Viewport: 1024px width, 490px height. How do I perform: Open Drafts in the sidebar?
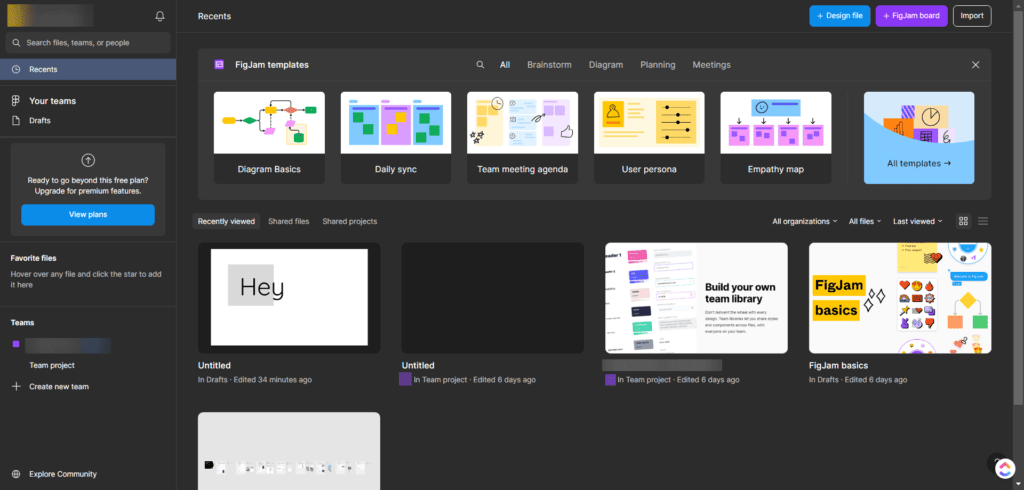point(40,120)
